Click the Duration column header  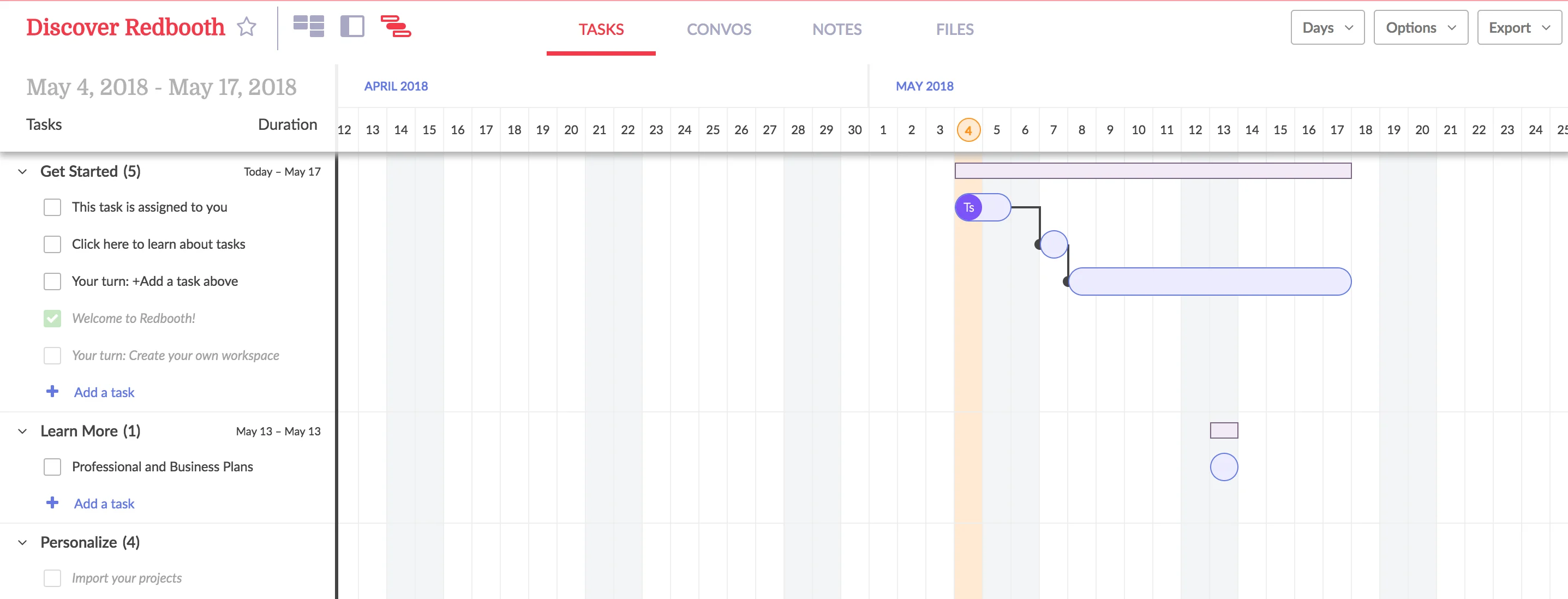click(288, 124)
